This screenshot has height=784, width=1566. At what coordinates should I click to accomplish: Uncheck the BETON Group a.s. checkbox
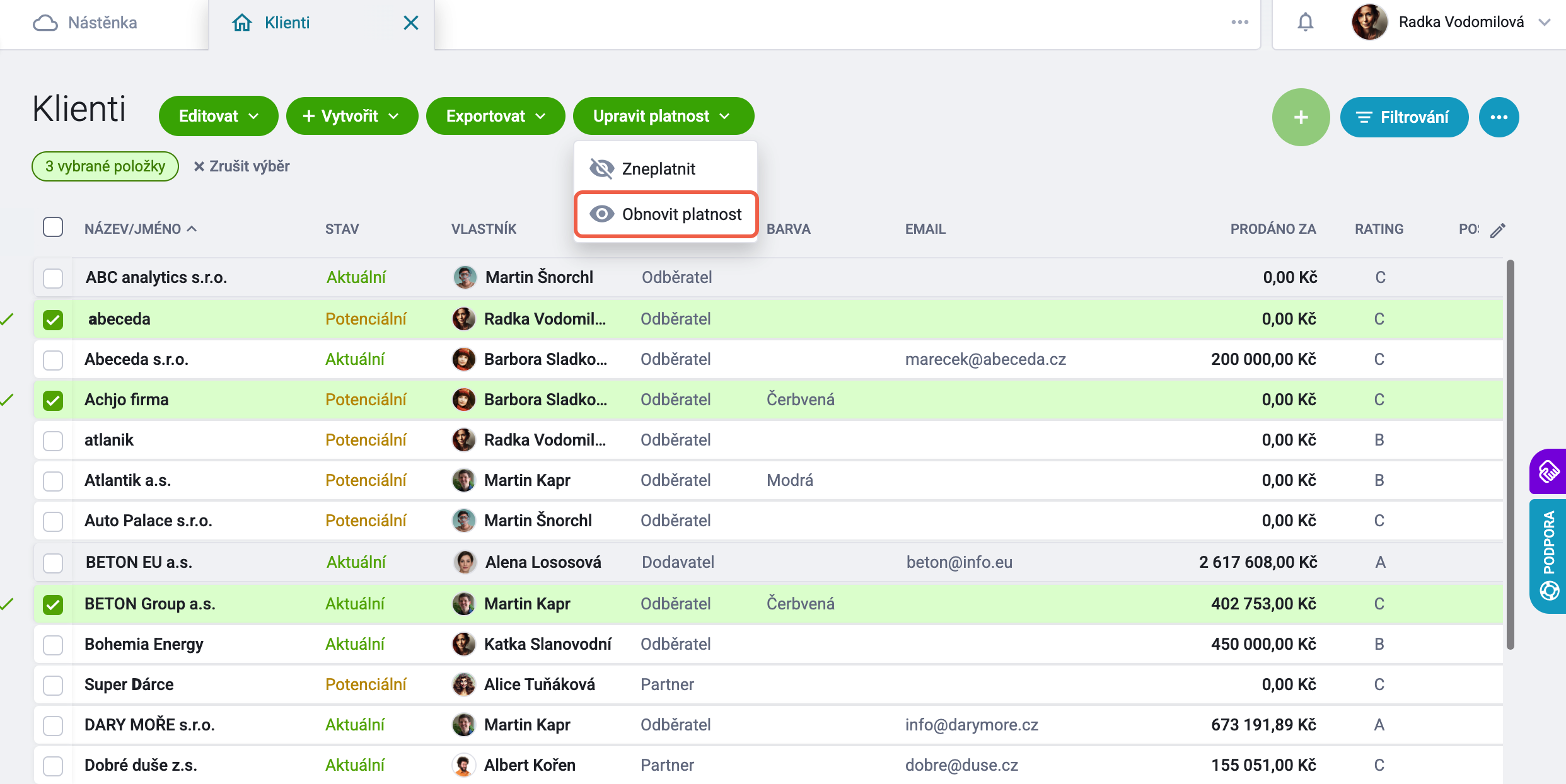coord(53,604)
